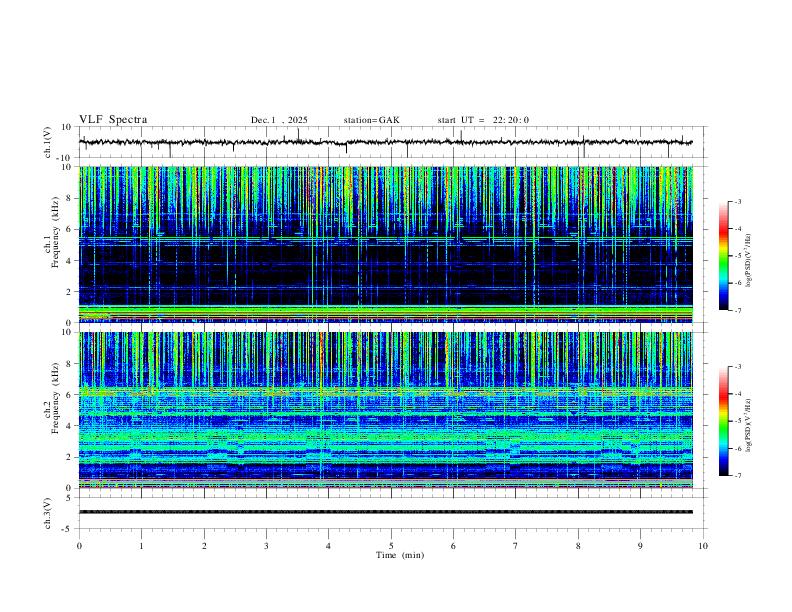Select the upper color bar log(PSD) label
Image resolution: width=792 pixels, height=612 pixels.
point(748,260)
